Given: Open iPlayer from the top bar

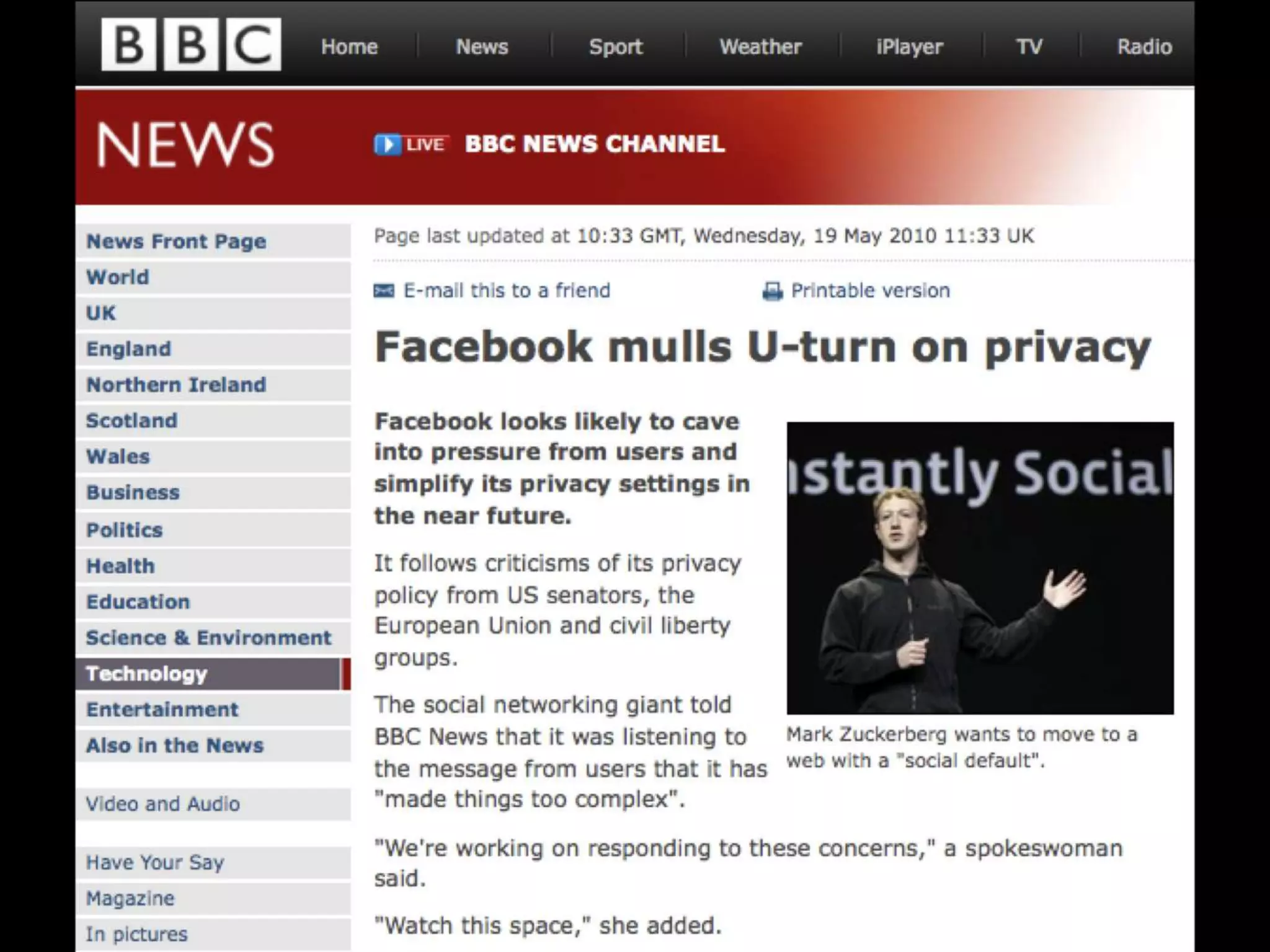Looking at the screenshot, I should click(909, 46).
